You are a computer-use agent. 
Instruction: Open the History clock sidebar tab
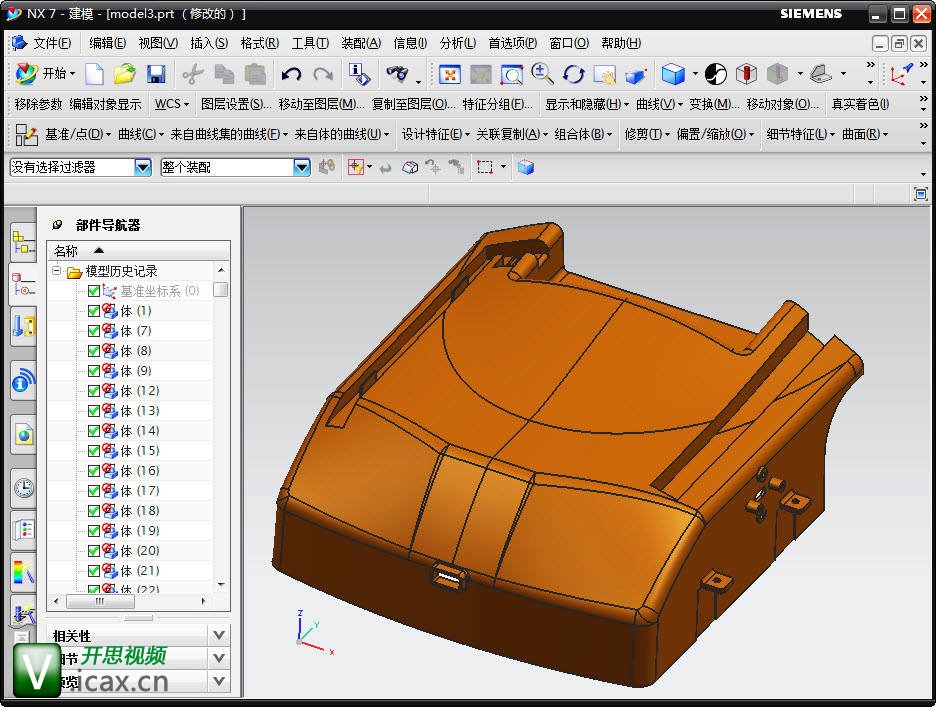[x=23, y=487]
